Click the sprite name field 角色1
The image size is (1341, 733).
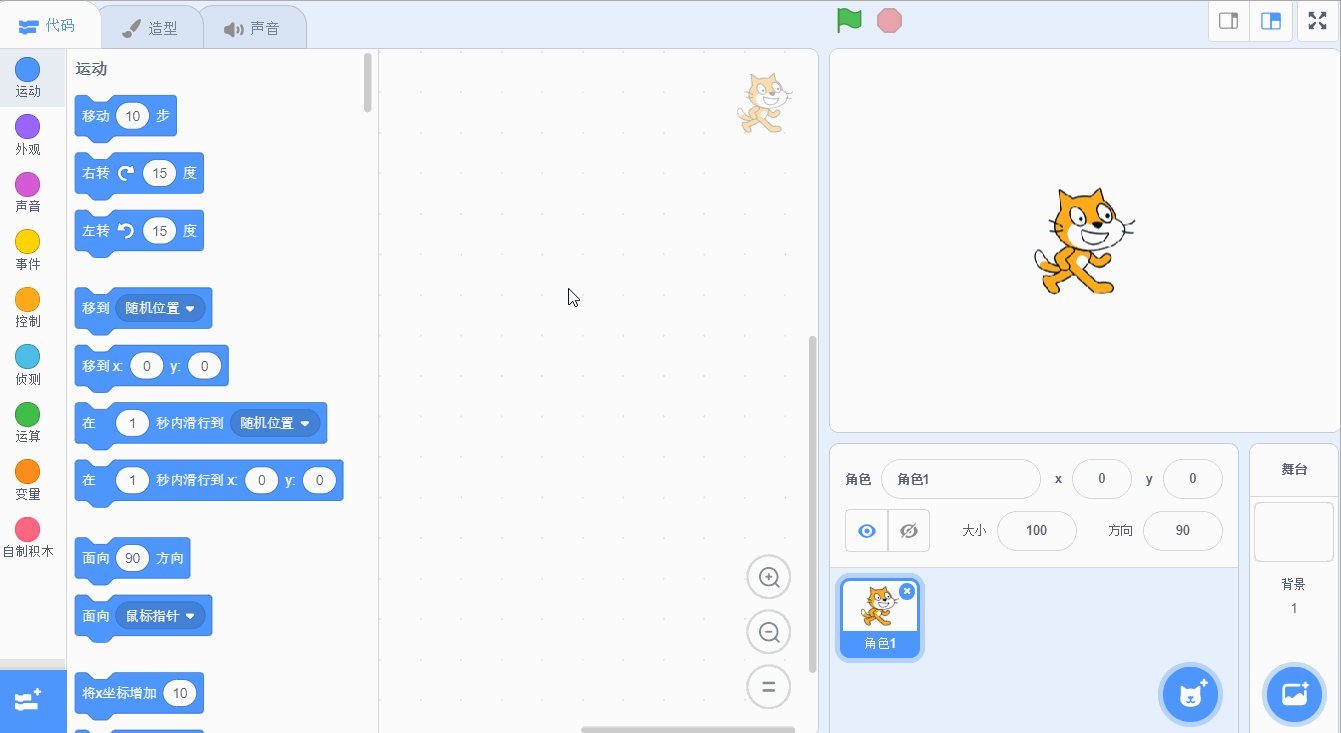tap(961, 479)
